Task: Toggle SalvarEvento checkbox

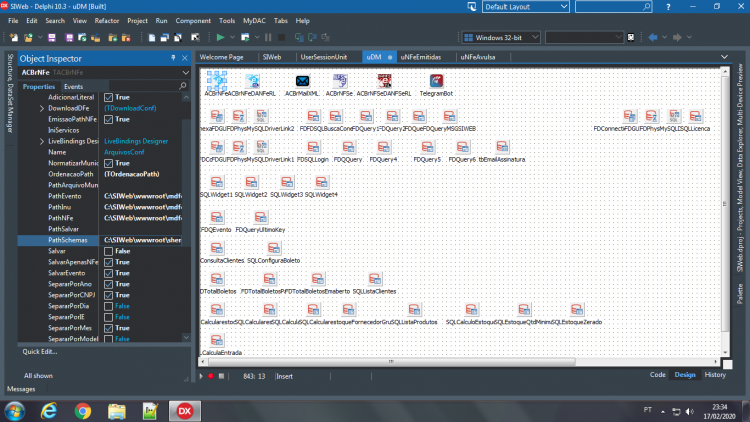Action: [109, 273]
